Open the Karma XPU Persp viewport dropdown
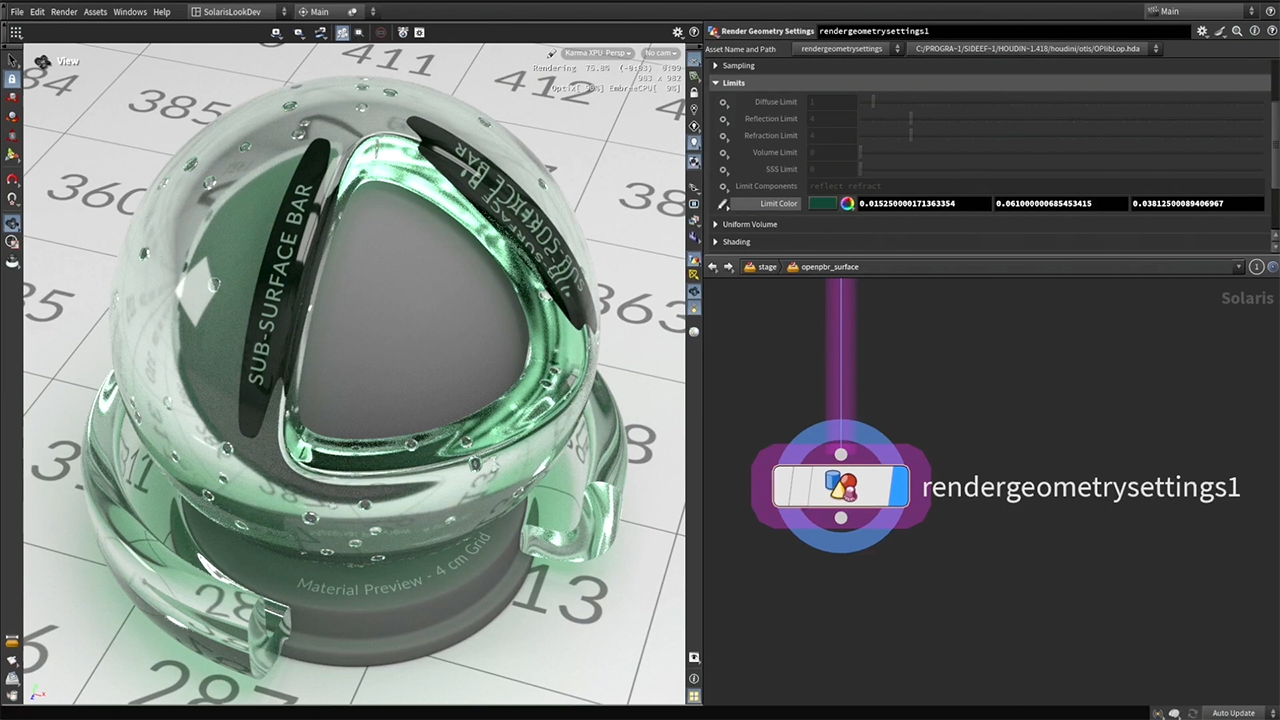Viewport: 1280px width, 720px height. (x=596, y=53)
